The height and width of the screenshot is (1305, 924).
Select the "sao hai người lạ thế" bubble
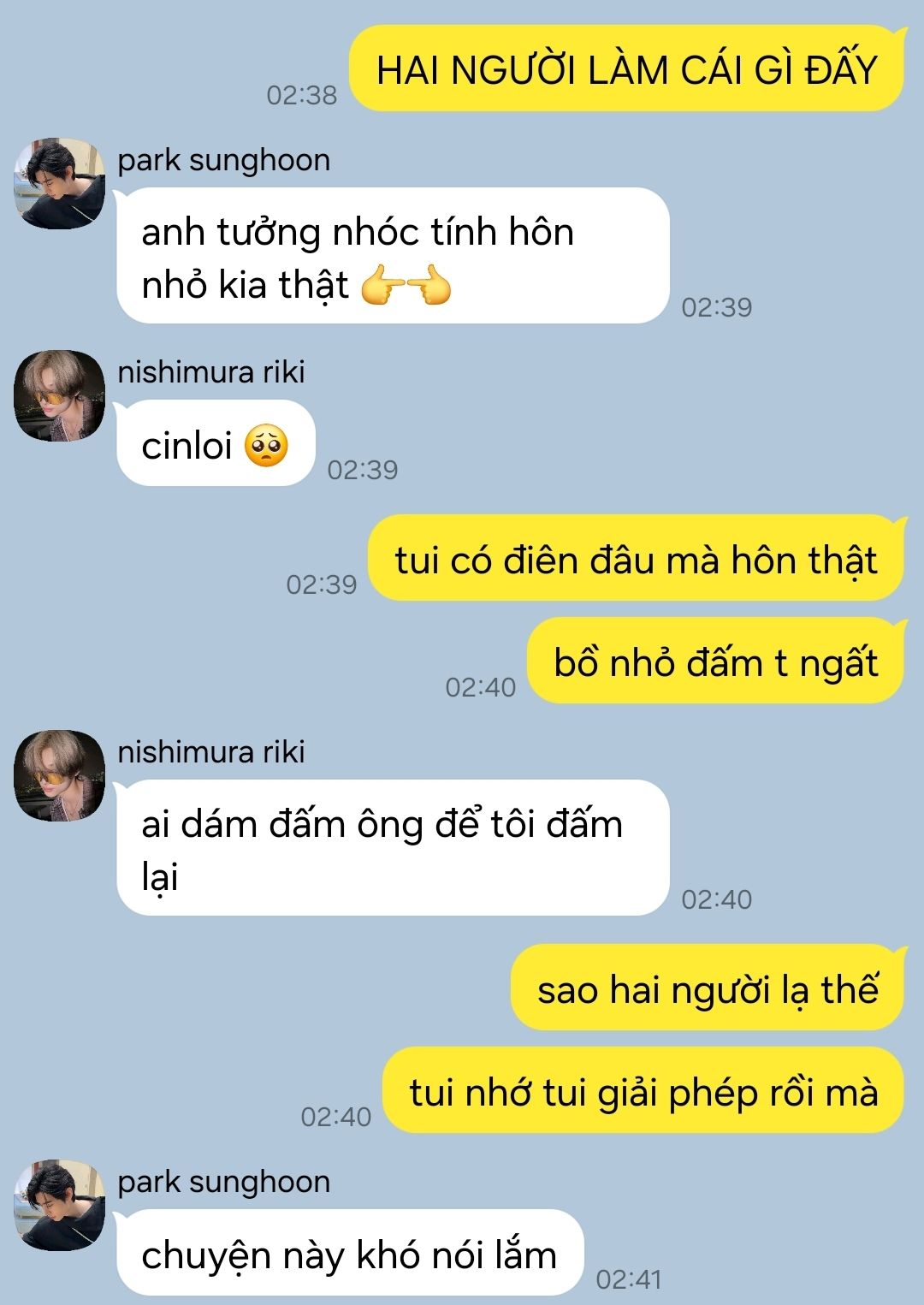coord(708,988)
